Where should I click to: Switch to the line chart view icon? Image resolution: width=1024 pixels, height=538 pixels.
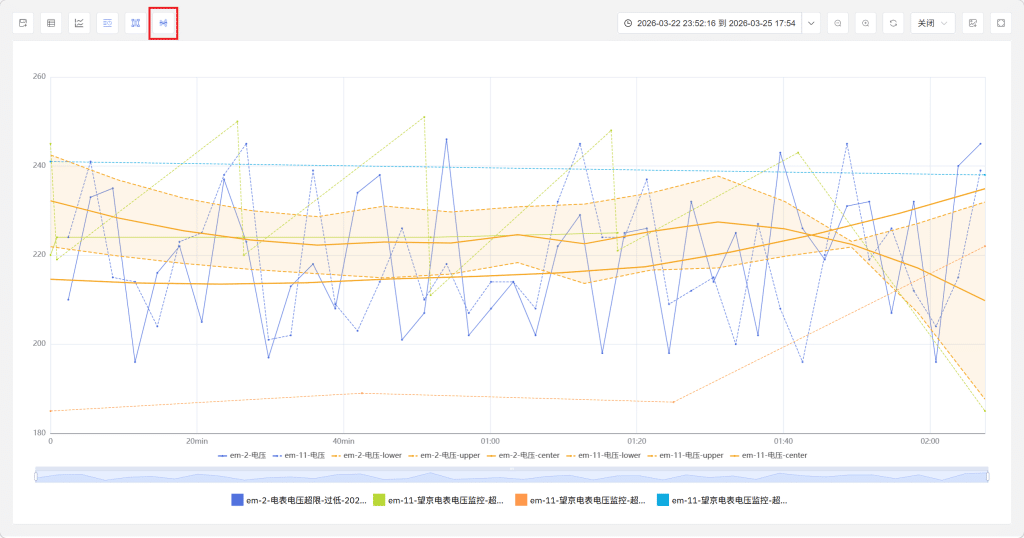coord(79,23)
